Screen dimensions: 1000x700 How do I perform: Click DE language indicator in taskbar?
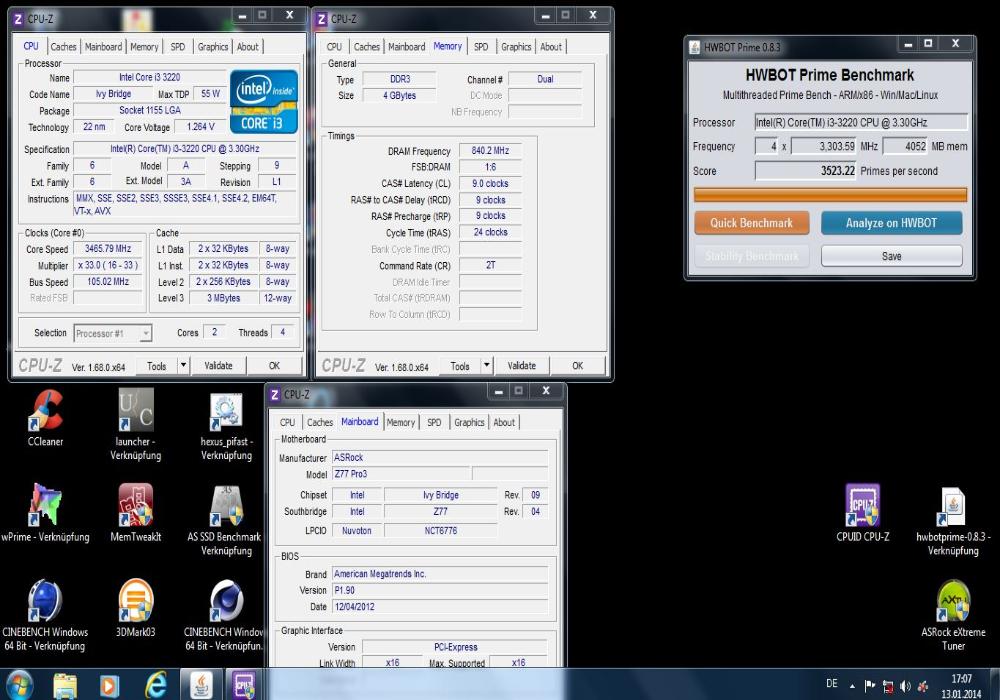click(x=832, y=683)
